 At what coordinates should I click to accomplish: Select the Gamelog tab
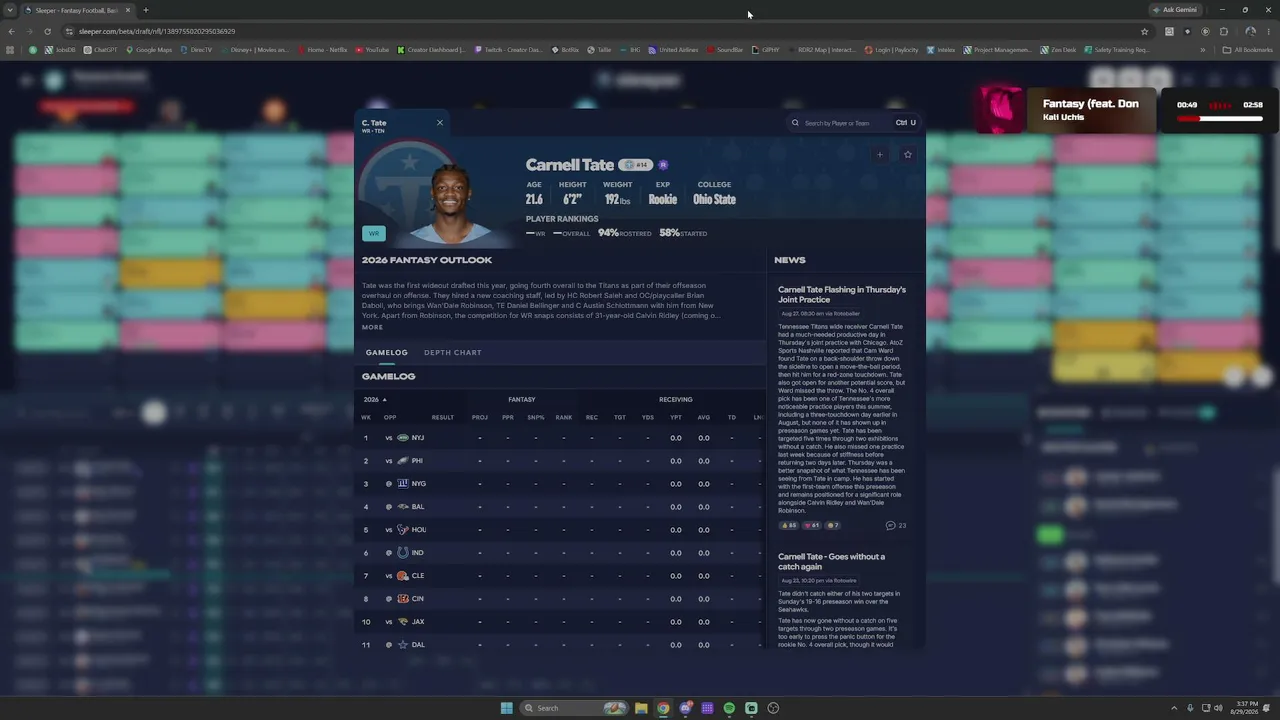[387, 352]
